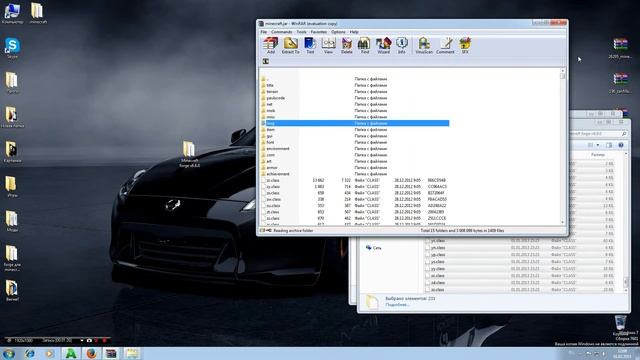This screenshot has width=640, height=360.
Task: Select the gui folder row
Action: pos(355,136)
